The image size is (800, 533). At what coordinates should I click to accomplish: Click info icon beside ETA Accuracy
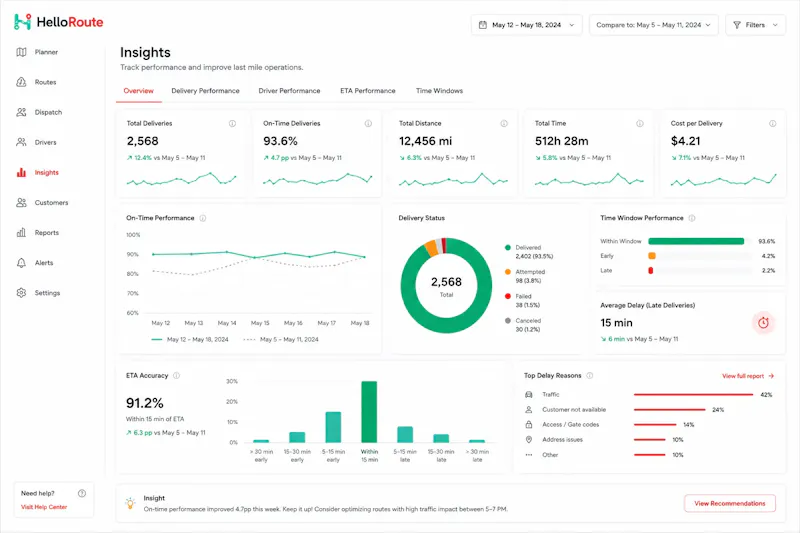tap(177, 375)
